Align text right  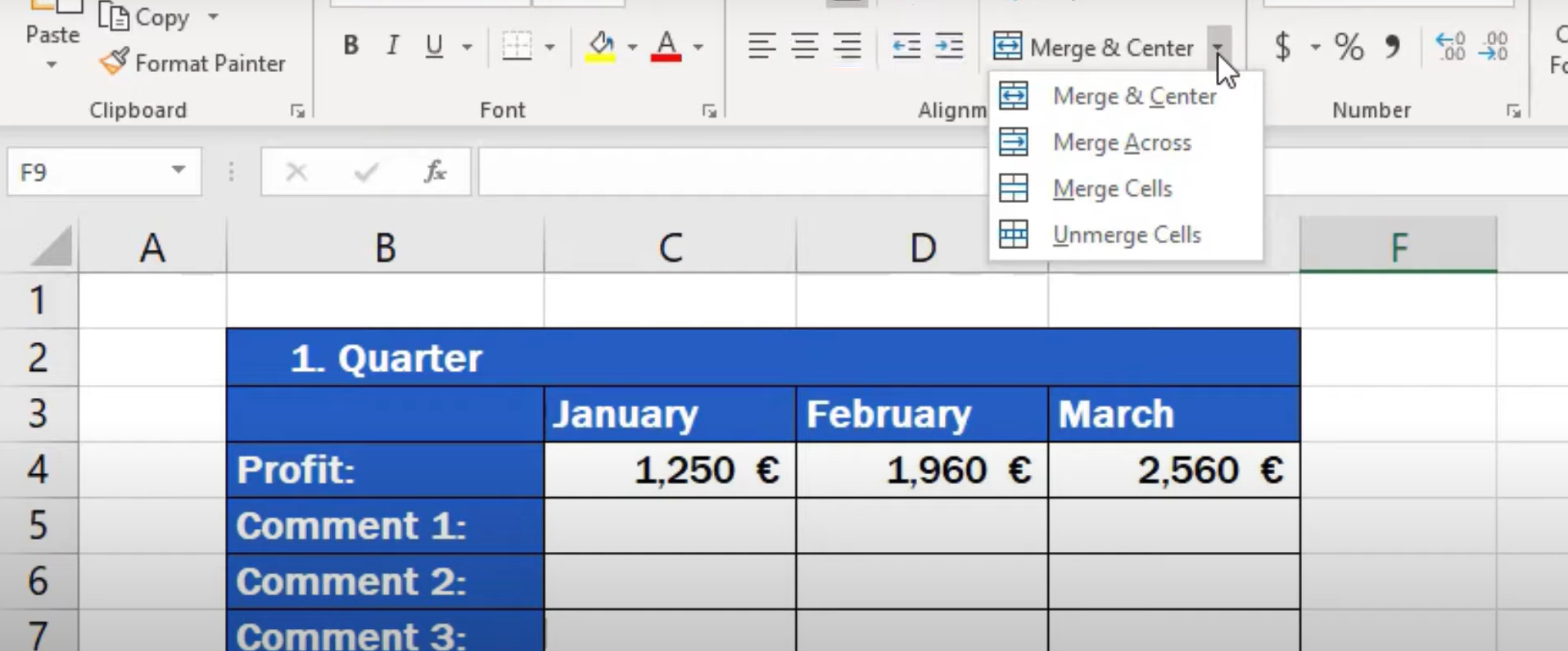point(847,46)
